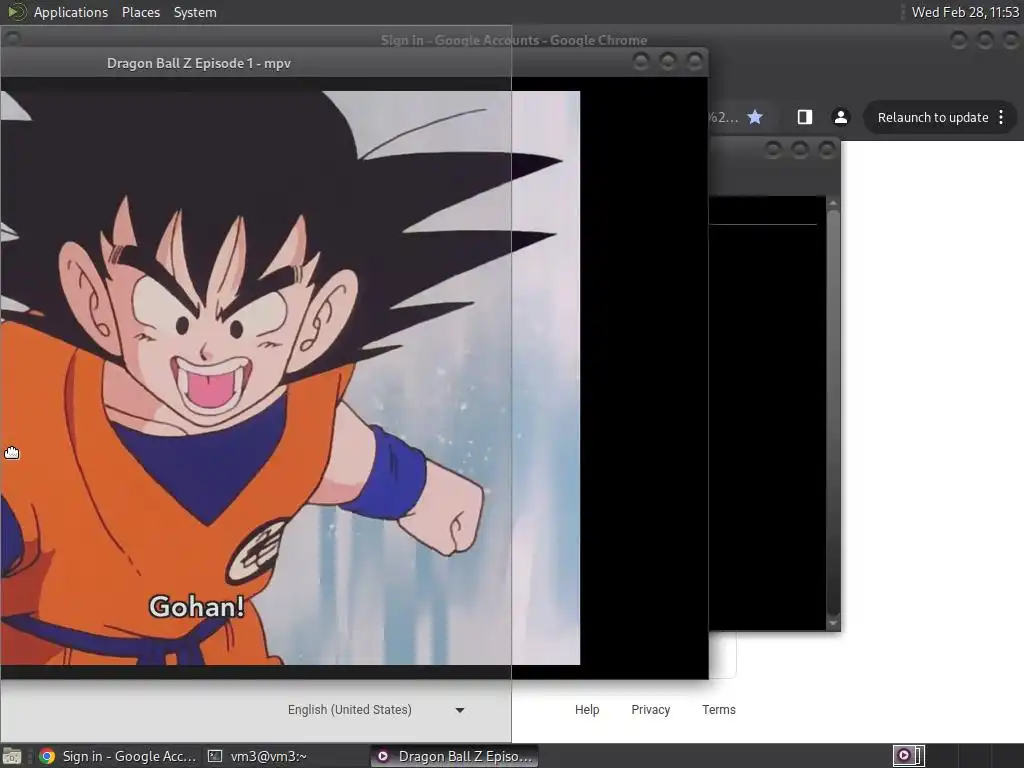Maximize the mpv player window

[667, 62]
